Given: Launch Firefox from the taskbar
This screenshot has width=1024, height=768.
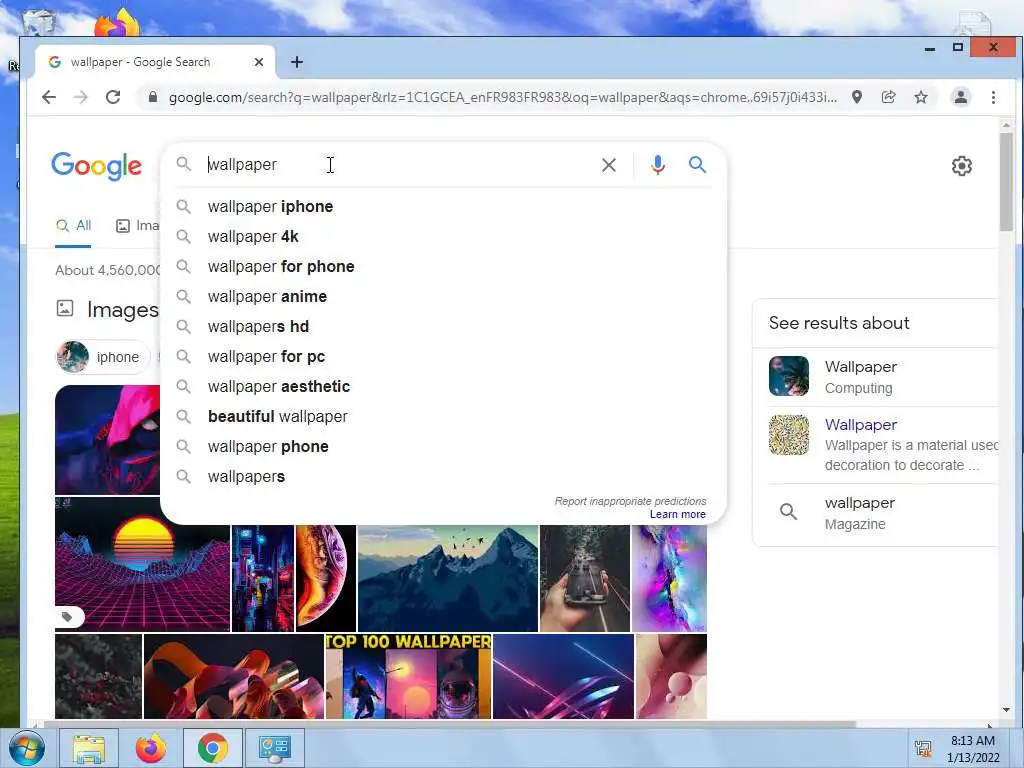Looking at the screenshot, I should click(150, 748).
